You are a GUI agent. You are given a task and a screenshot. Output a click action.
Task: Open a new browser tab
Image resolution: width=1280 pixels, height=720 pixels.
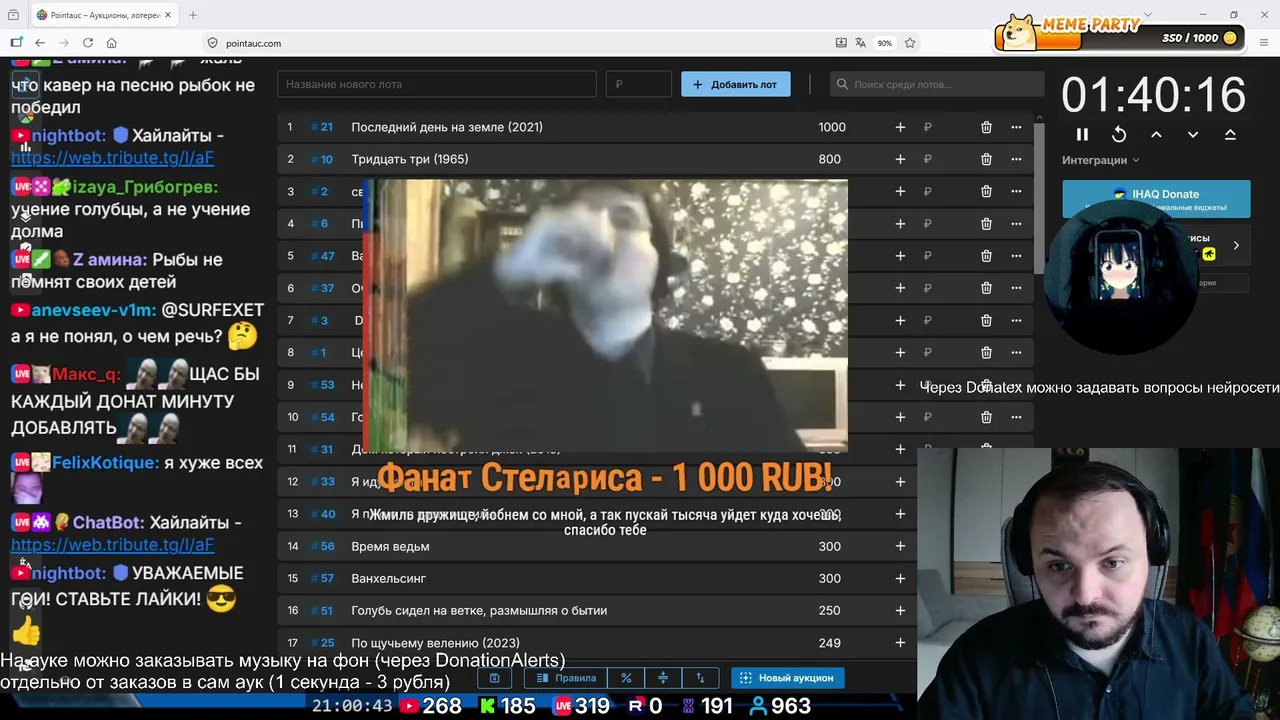(x=193, y=15)
